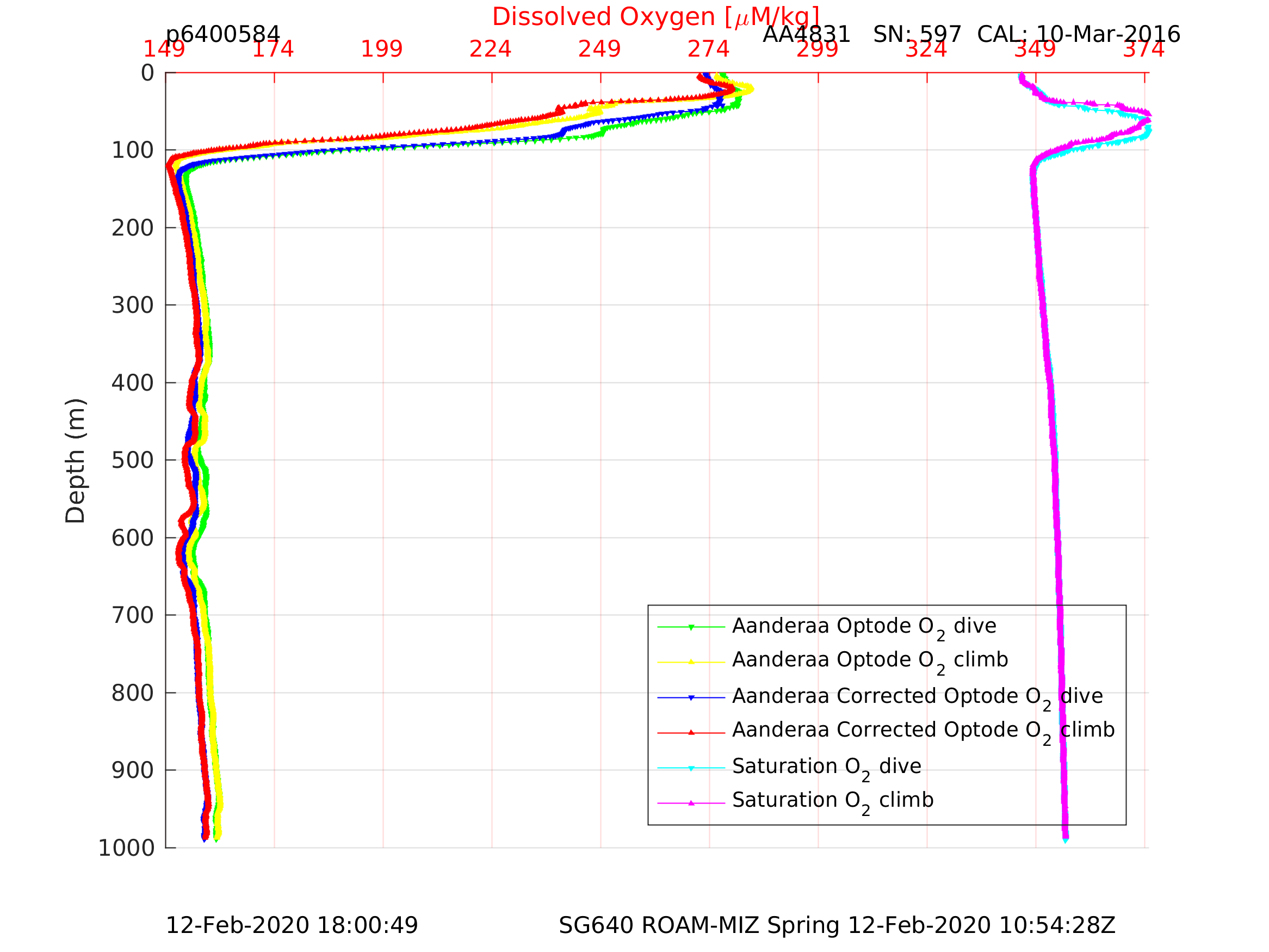The image size is (1269, 952).
Task: Click the 'Depth (m)' y-axis label
Action: (x=76, y=460)
